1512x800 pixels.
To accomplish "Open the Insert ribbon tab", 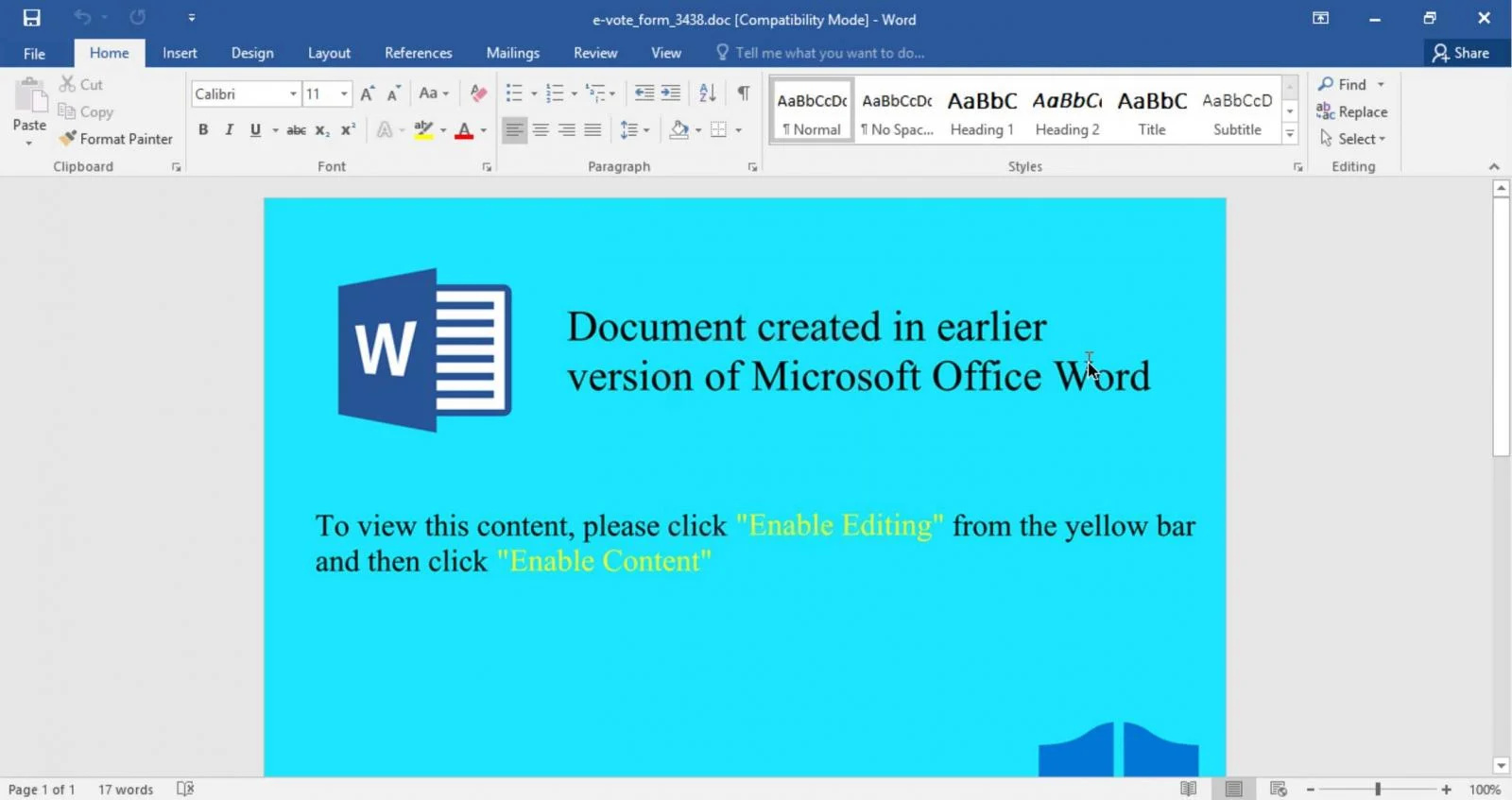I will (x=180, y=53).
